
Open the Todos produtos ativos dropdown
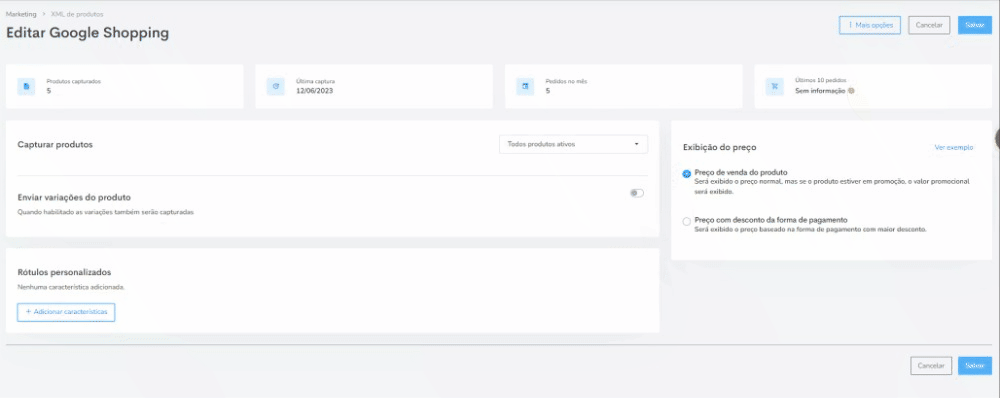pos(573,144)
